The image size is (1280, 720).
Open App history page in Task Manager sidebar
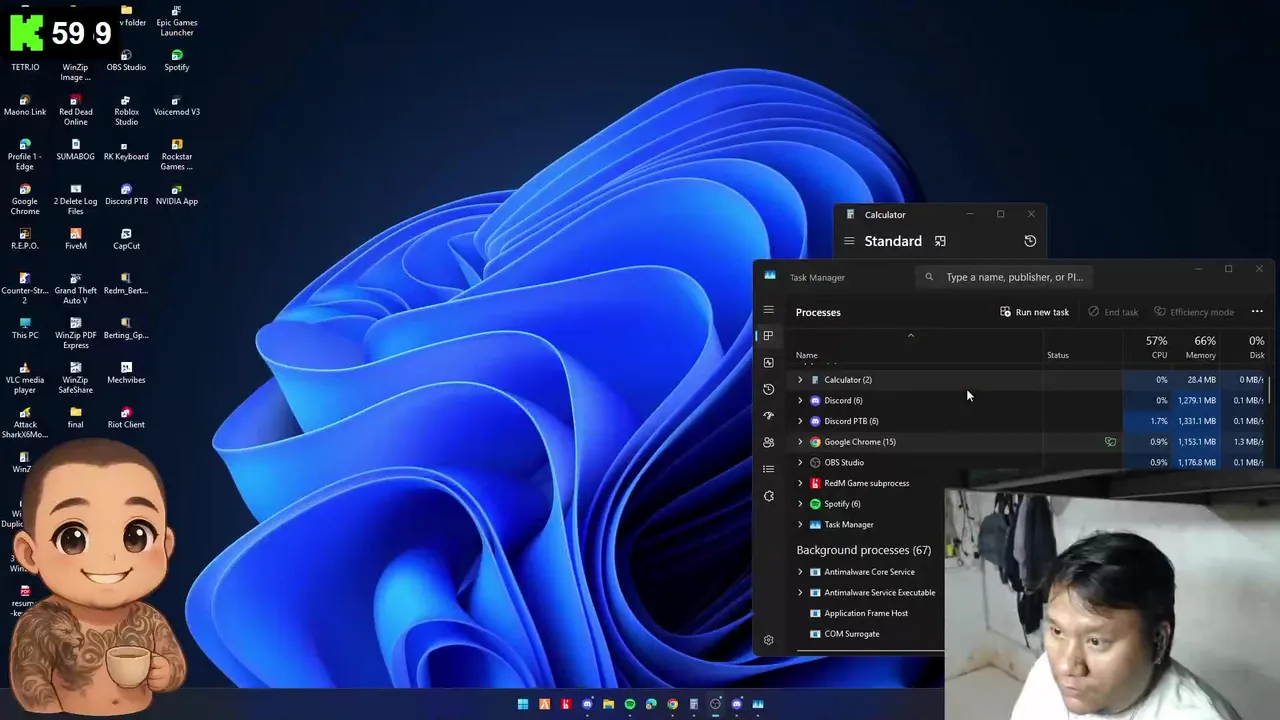[768, 389]
